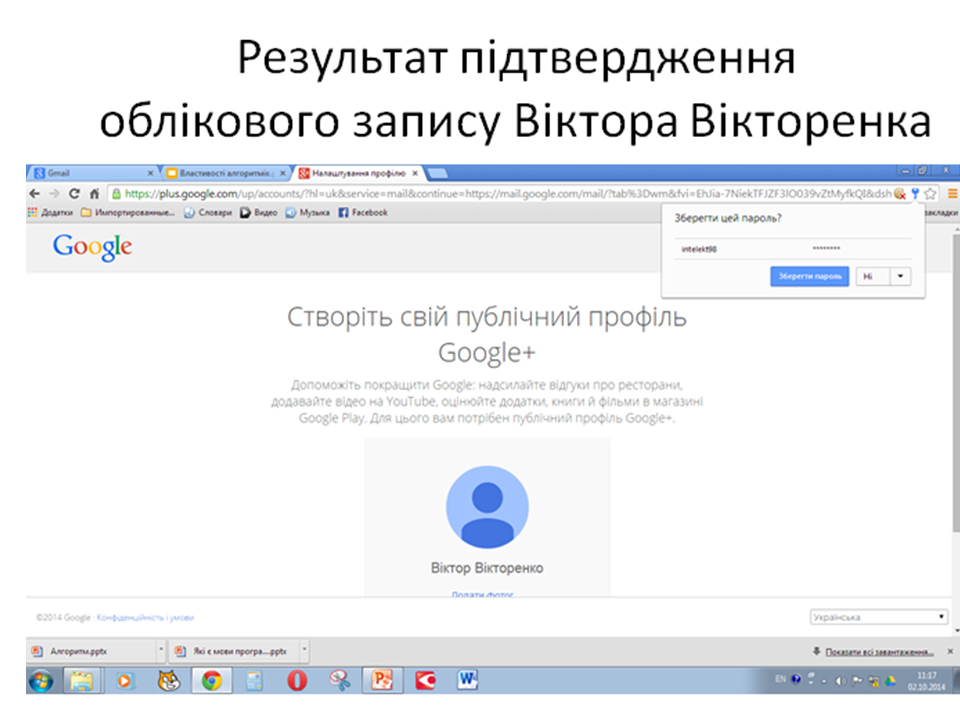Open the media player taskbar icon
Screen dimensions: 960x720
click(x=125, y=681)
